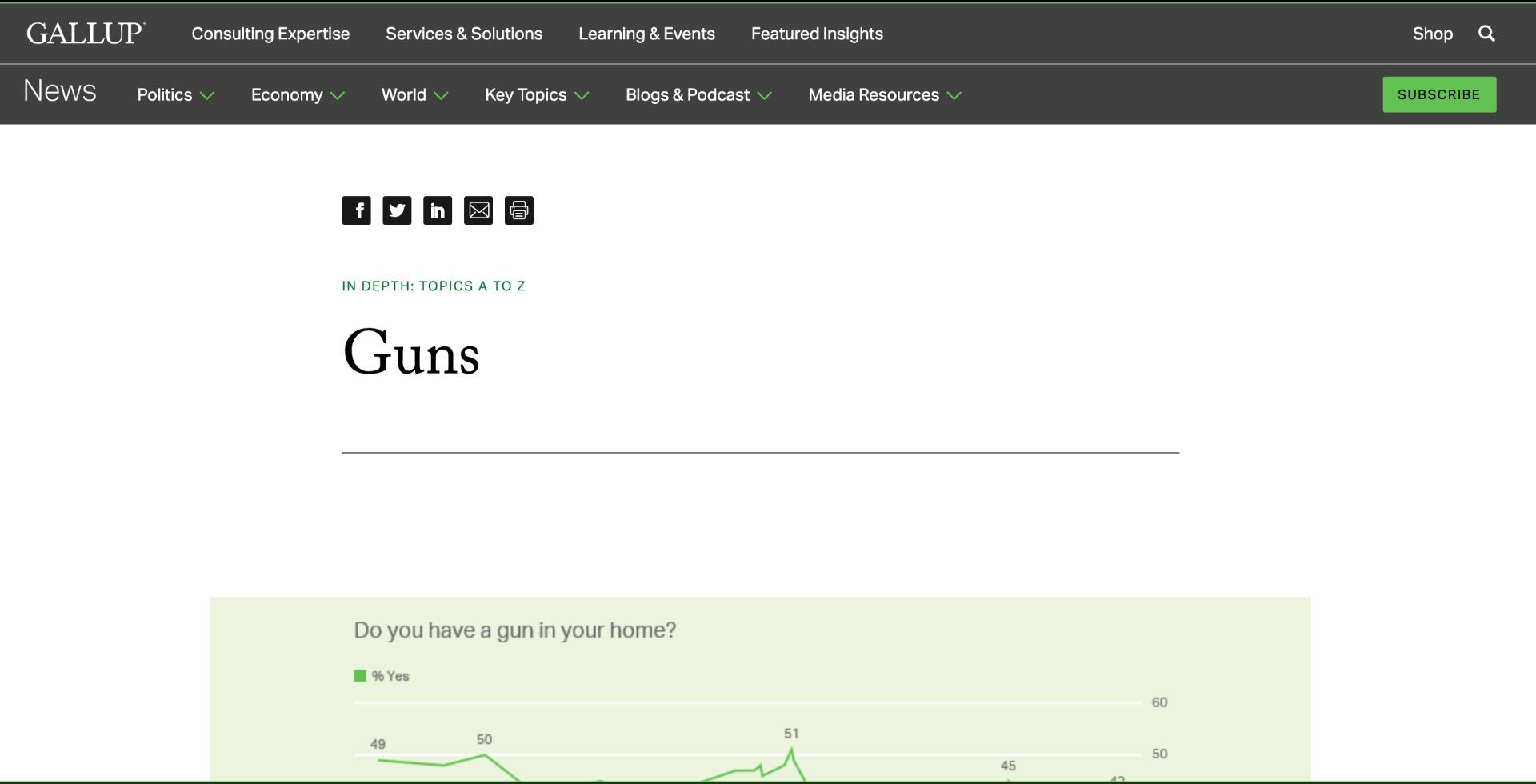The image size is (1536, 784).
Task: Go to Services & Solutions
Action: (464, 34)
